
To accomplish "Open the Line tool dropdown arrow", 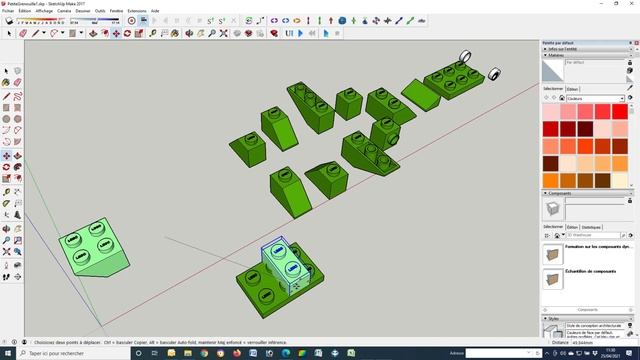I will click(44, 33).
